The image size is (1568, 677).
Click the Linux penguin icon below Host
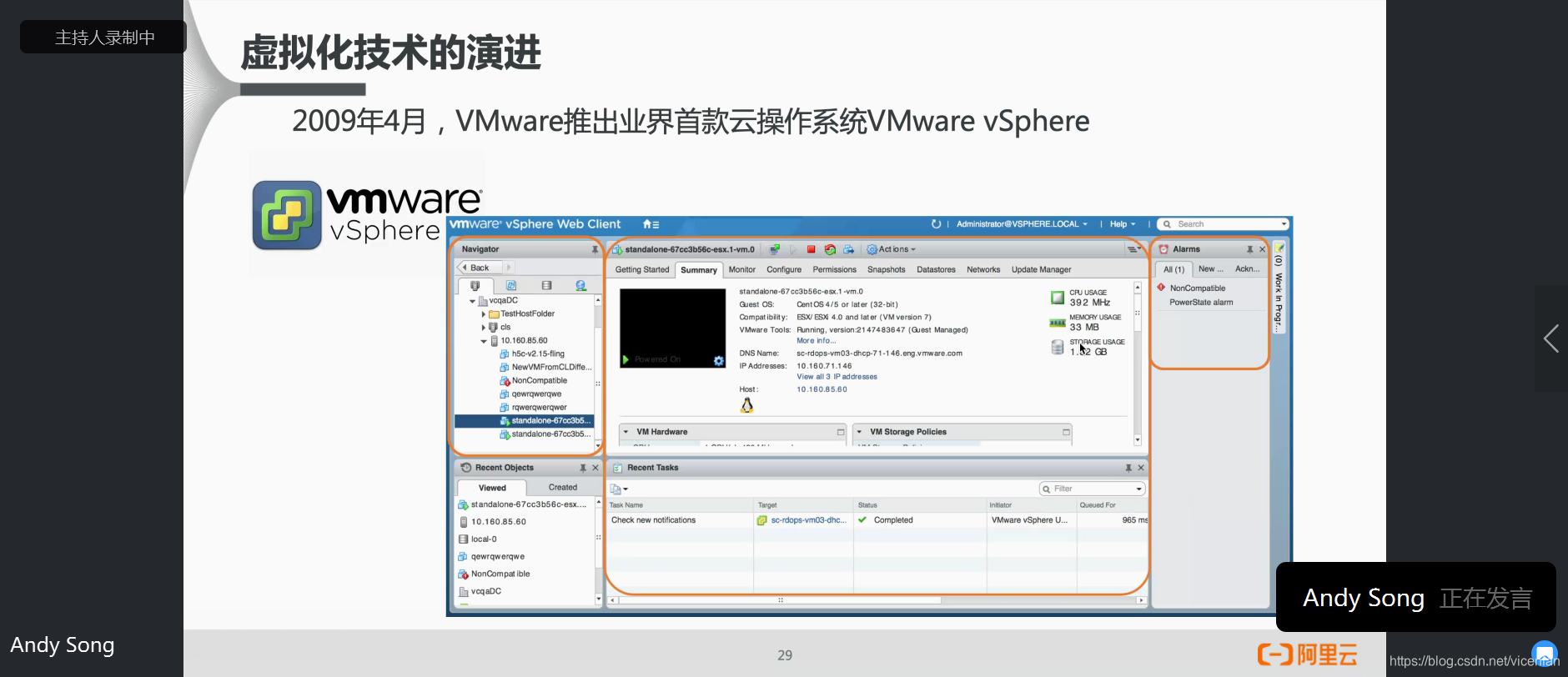[x=747, y=405]
